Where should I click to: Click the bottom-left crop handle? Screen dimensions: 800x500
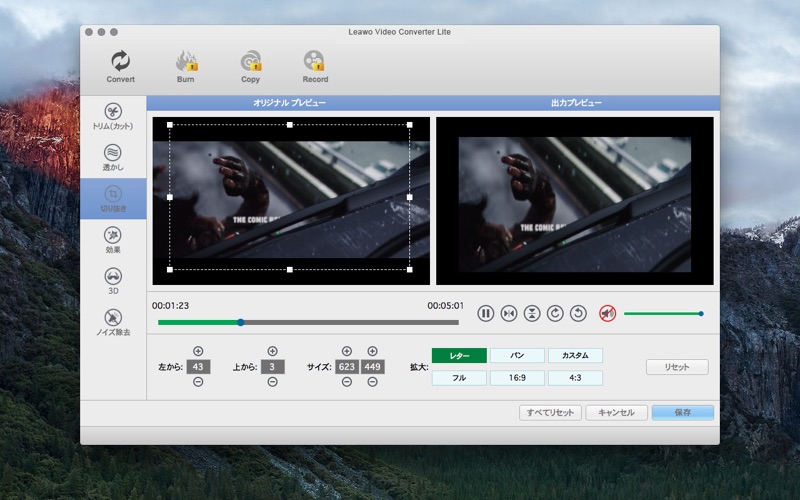pyautogui.click(x=170, y=269)
